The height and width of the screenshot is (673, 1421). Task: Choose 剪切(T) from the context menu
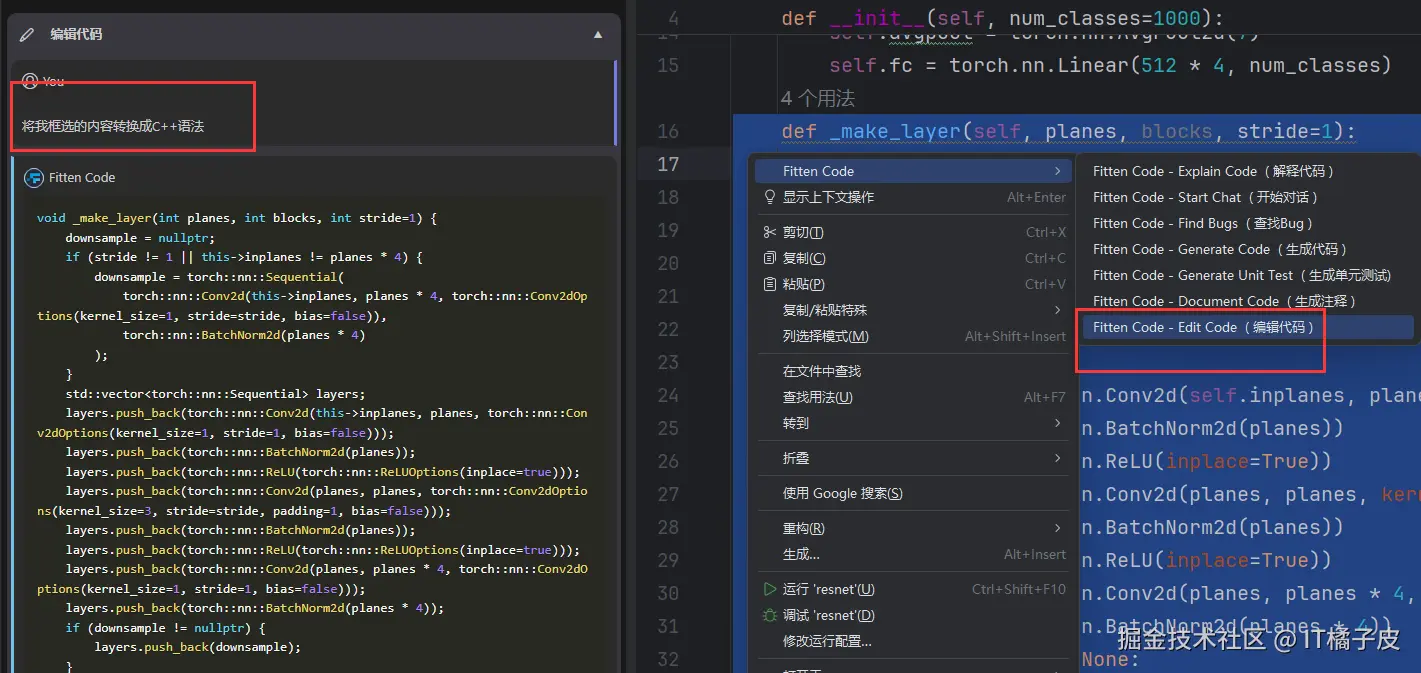click(x=913, y=232)
